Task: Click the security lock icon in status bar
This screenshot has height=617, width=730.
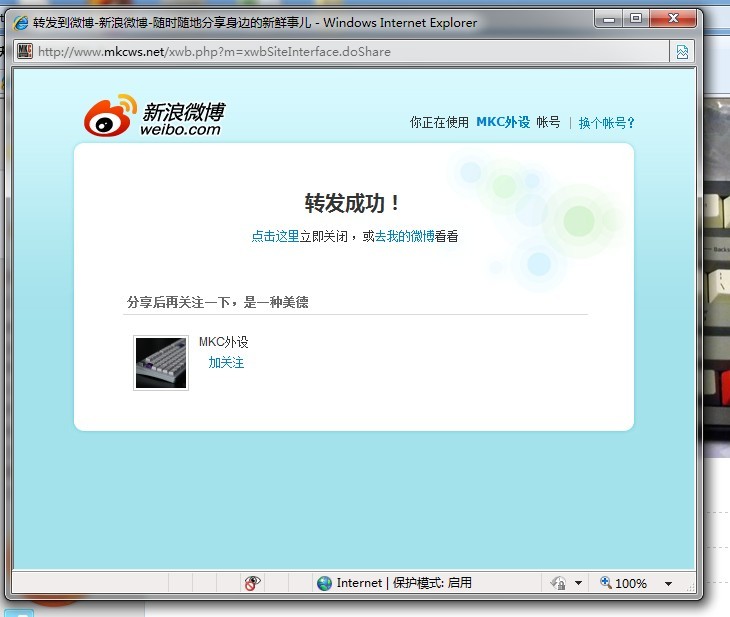Action: [558, 583]
